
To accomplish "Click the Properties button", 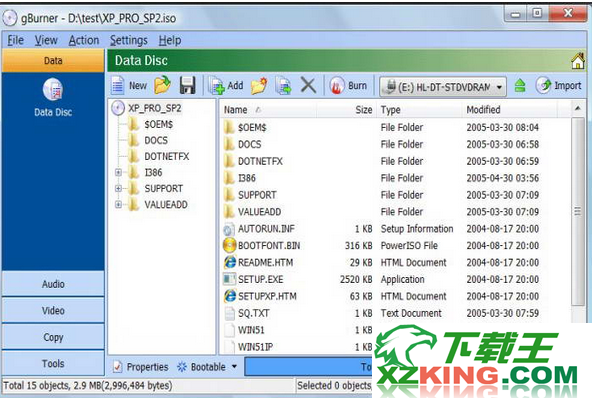I will point(141,367).
